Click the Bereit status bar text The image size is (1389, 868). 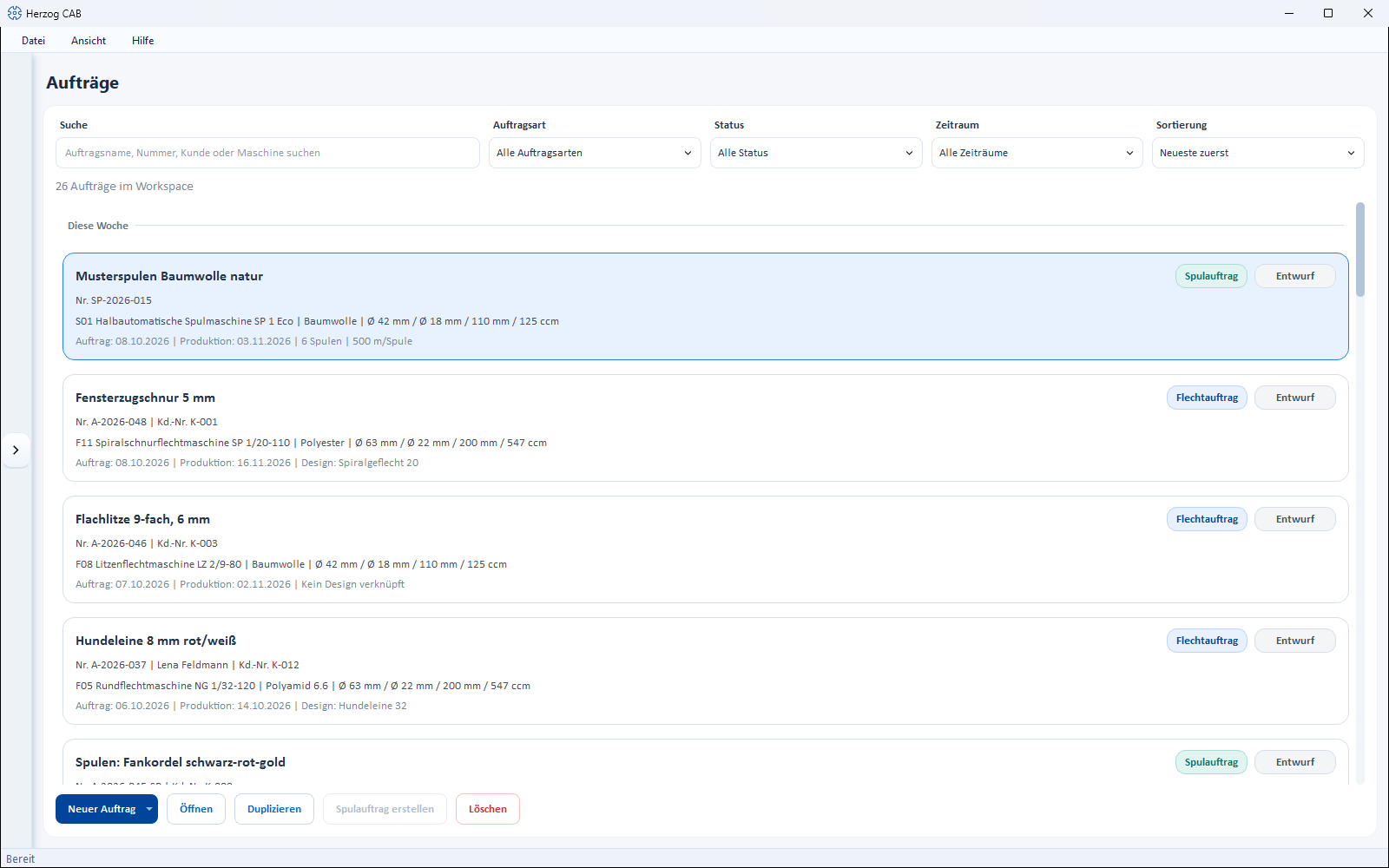[x=21, y=859]
